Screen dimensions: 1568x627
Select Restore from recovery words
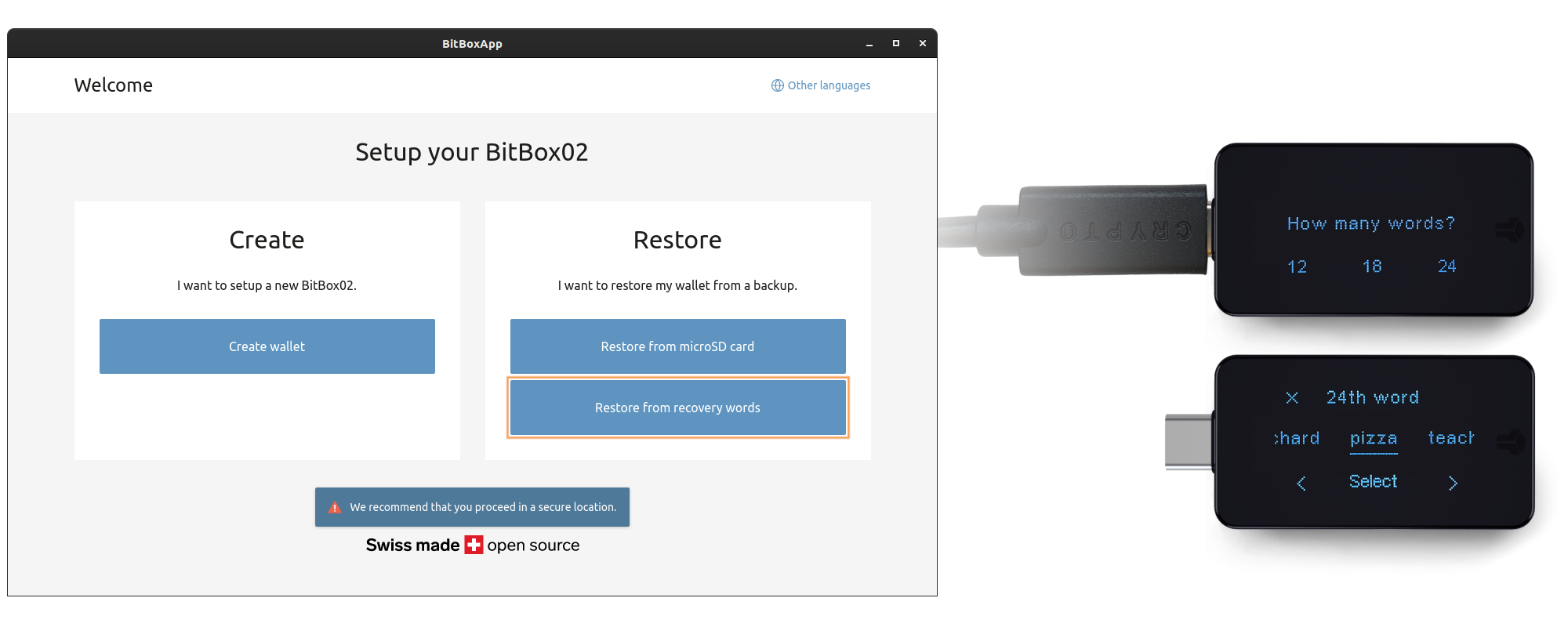pyautogui.click(x=678, y=408)
